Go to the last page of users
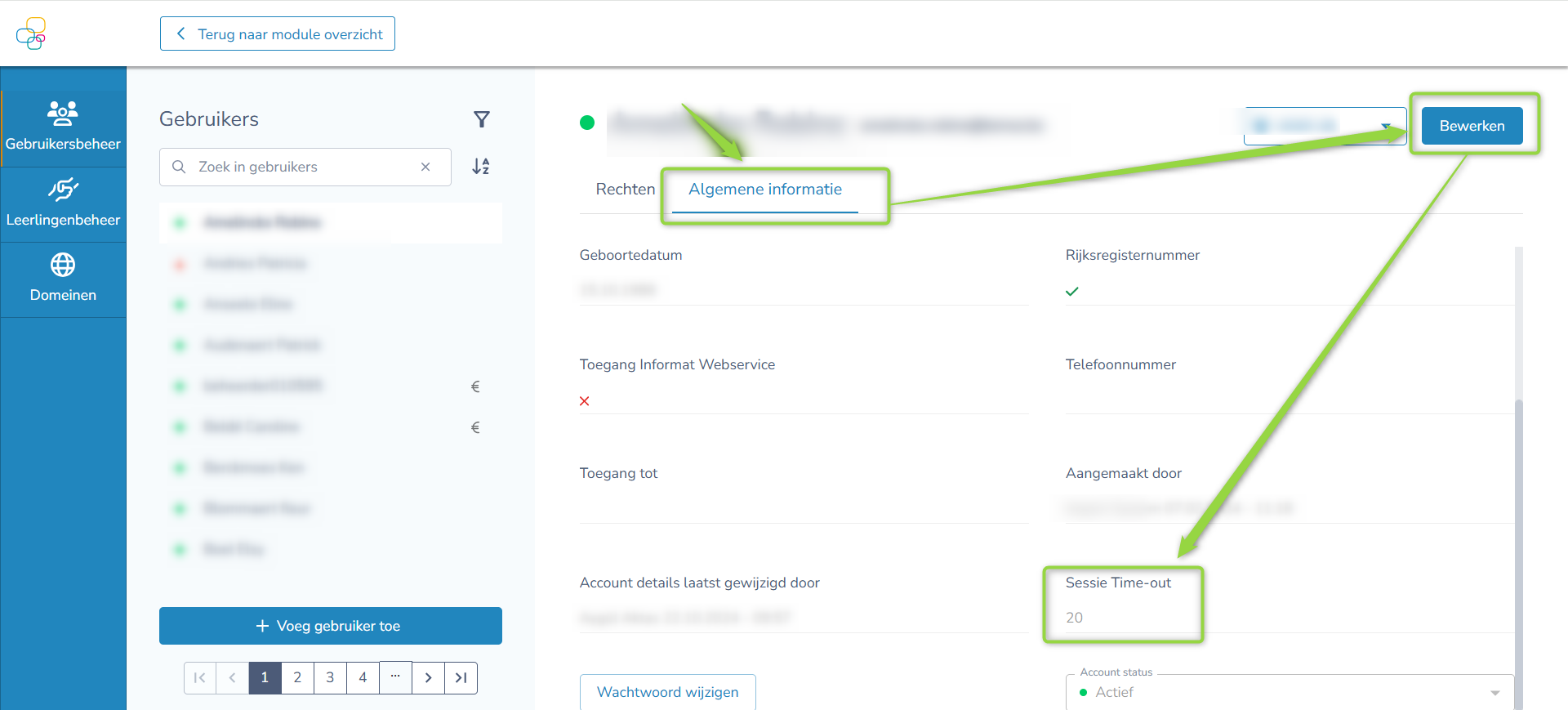Screen dimensions: 1568x710 click(x=461, y=677)
